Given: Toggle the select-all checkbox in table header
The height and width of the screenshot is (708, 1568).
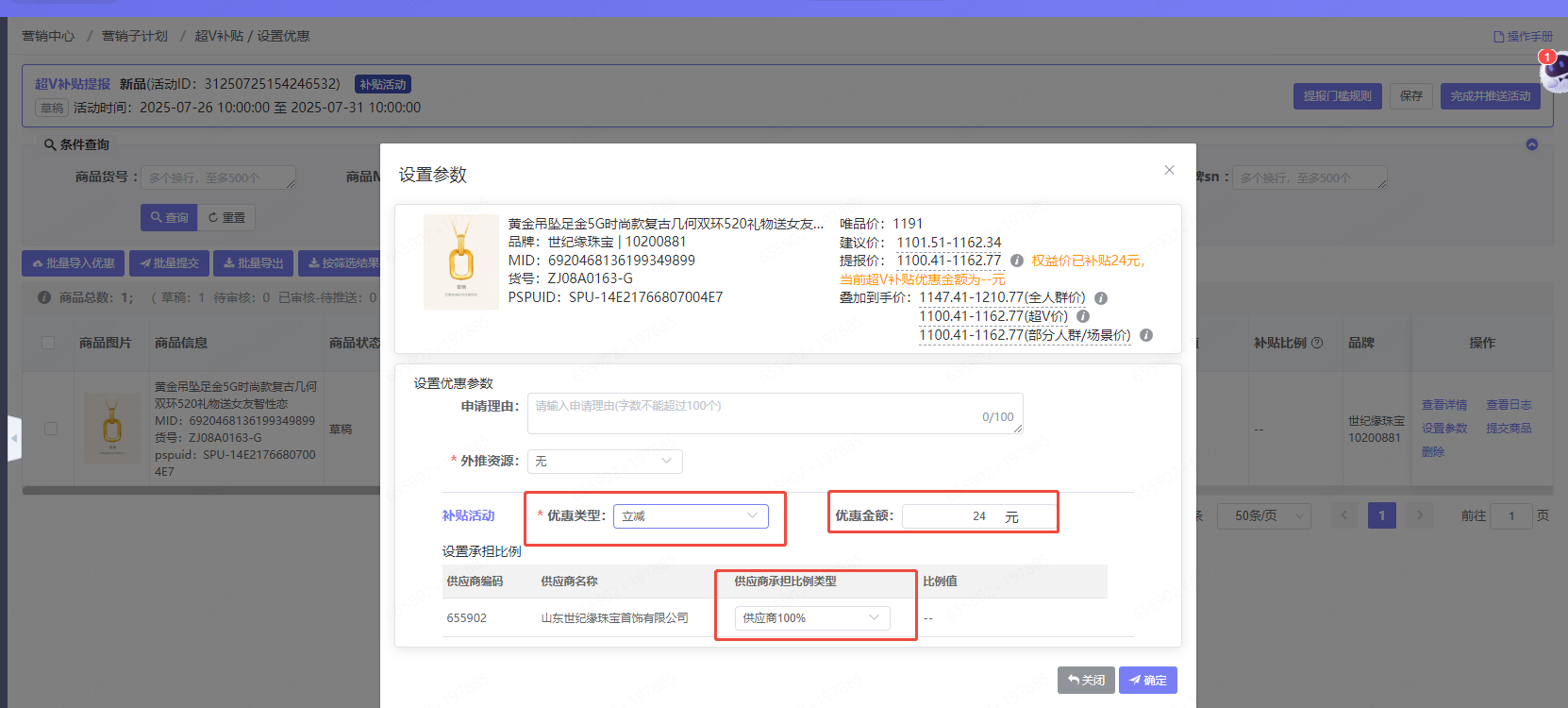Looking at the screenshot, I should [x=48, y=343].
